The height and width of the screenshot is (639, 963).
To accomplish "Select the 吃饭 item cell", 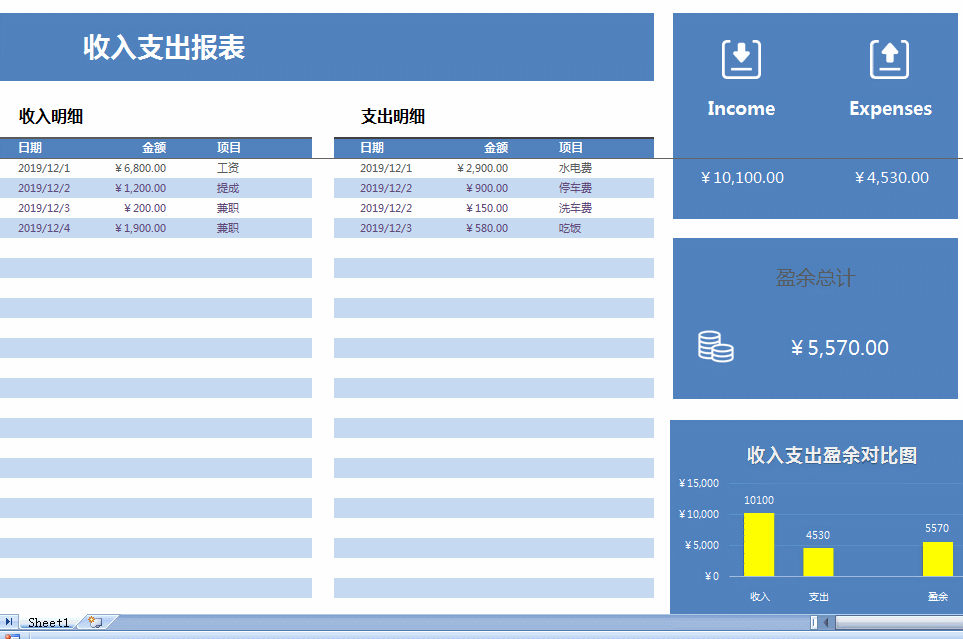I will (570, 228).
